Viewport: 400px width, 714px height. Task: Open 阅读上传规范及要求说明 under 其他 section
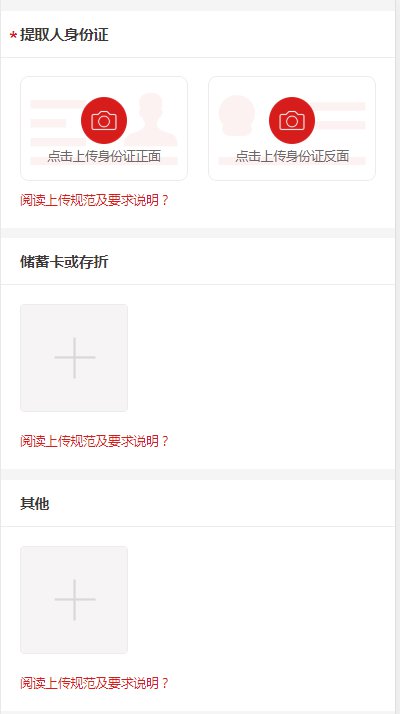click(94, 683)
